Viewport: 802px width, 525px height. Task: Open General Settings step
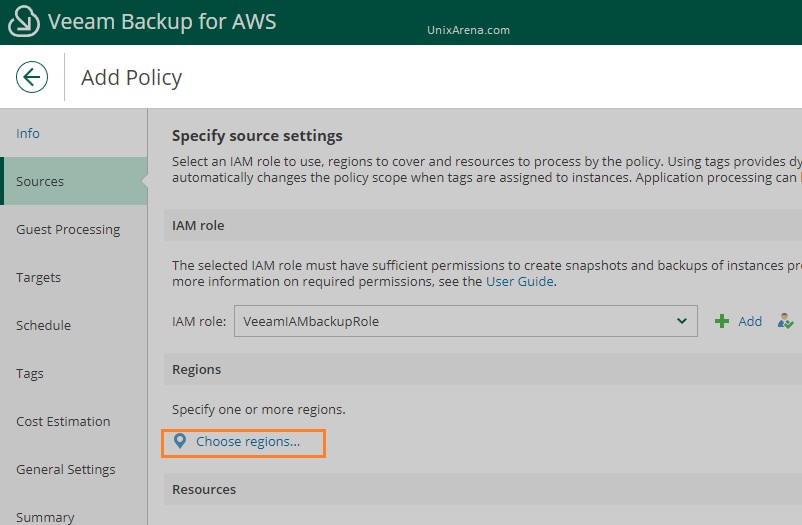pyautogui.click(x=66, y=469)
